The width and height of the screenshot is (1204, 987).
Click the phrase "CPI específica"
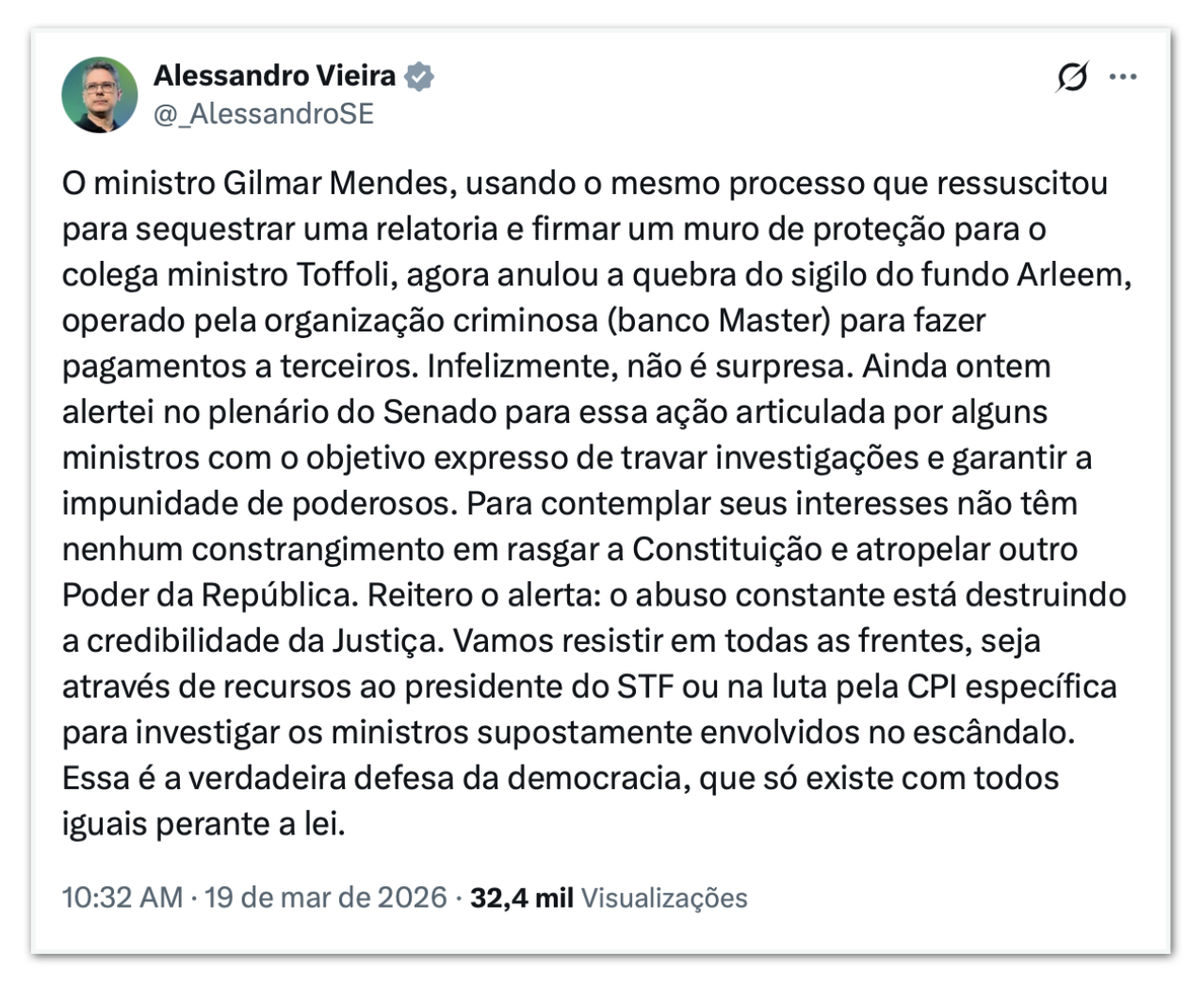1012,687
